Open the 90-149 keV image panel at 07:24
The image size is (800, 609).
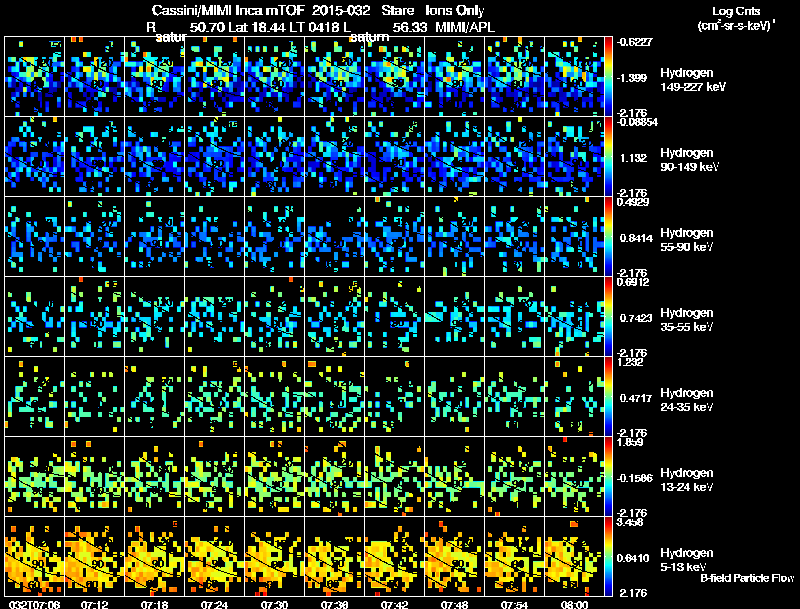click(x=214, y=157)
